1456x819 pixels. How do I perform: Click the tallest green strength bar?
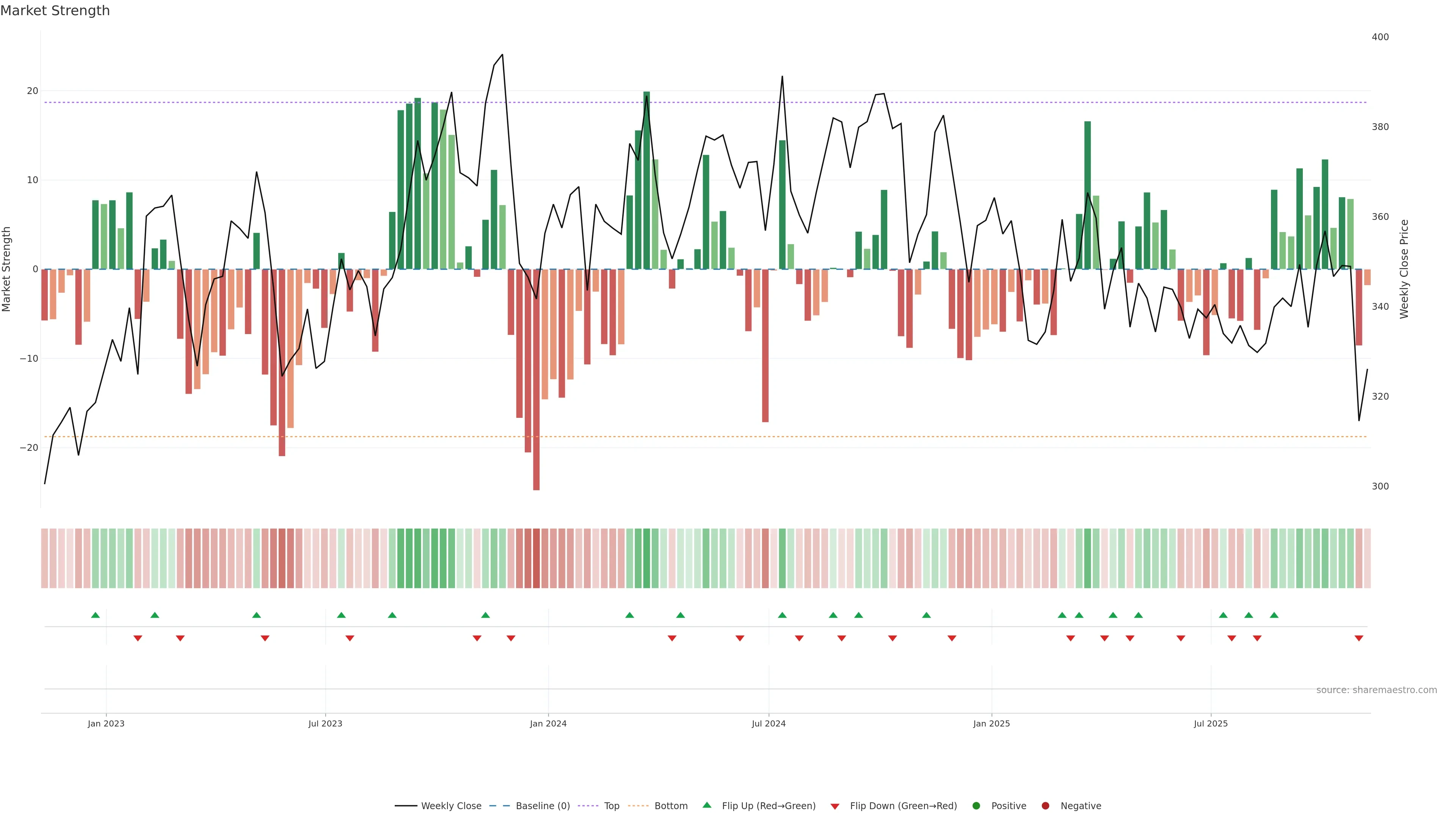tap(646, 181)
